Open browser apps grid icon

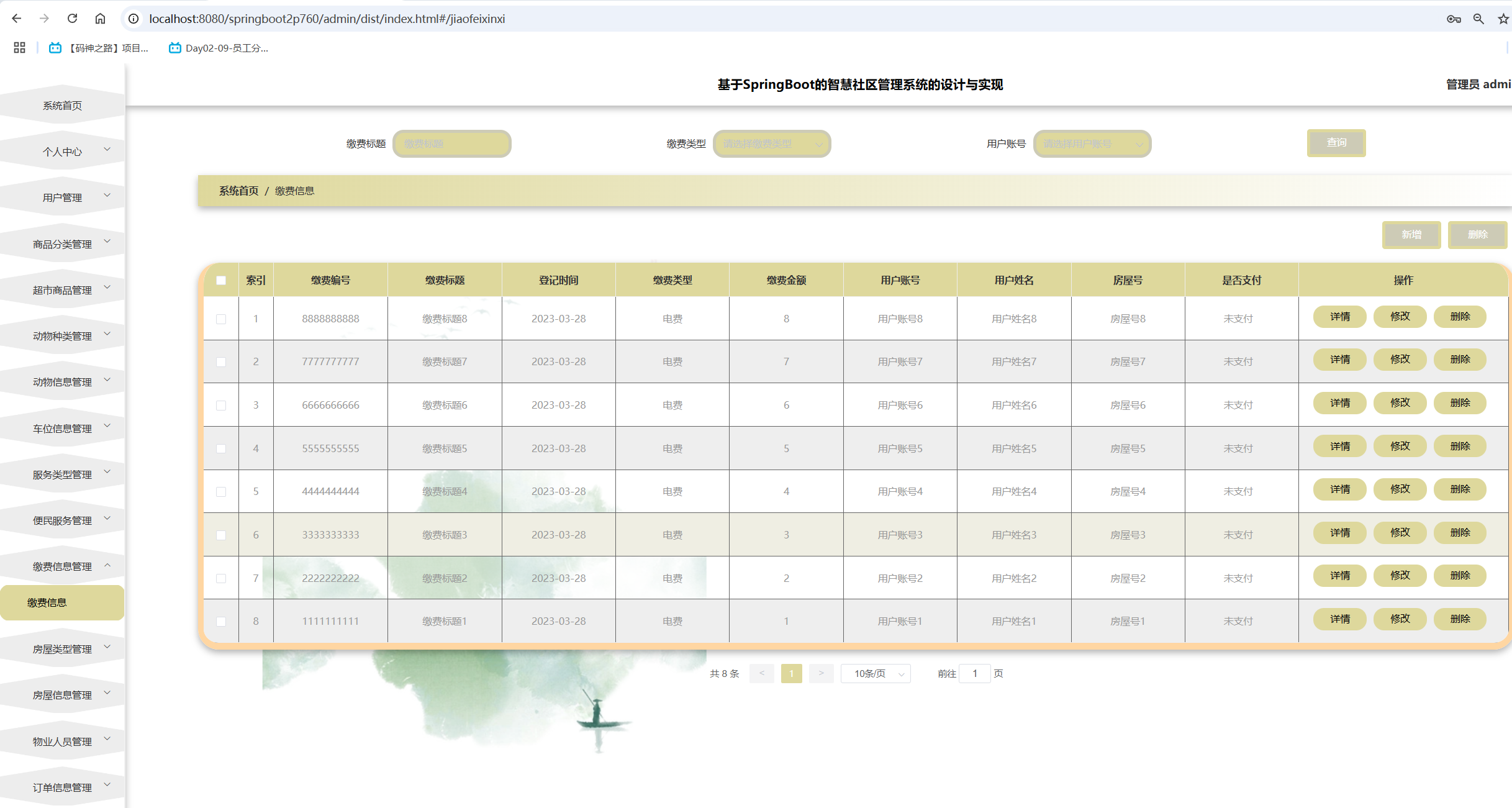tap(19, 48)
